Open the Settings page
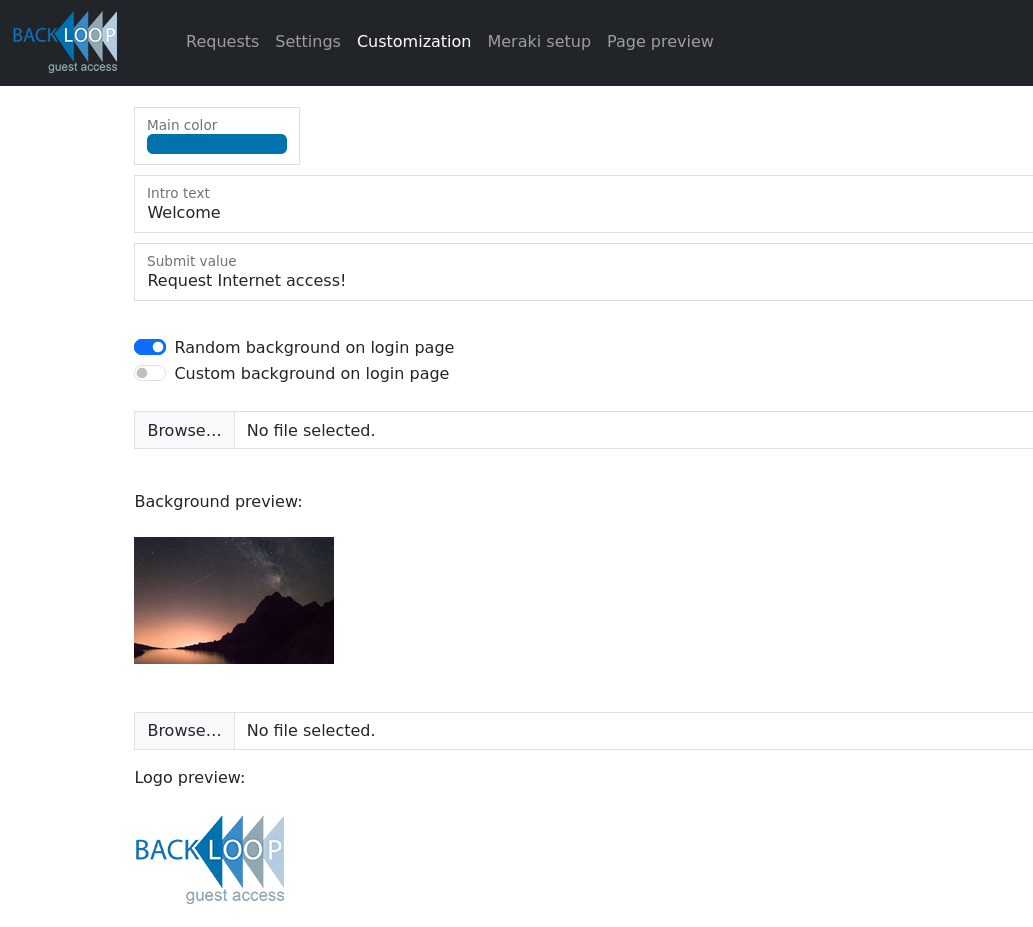 click(x=307, y=41)
